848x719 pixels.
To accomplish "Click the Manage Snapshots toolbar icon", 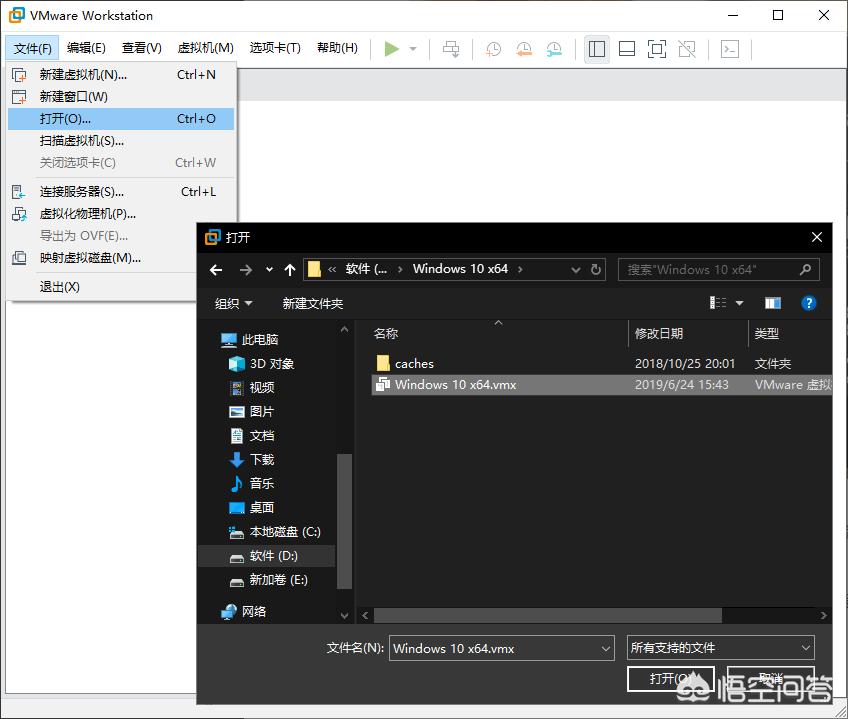I will [554, 49].
